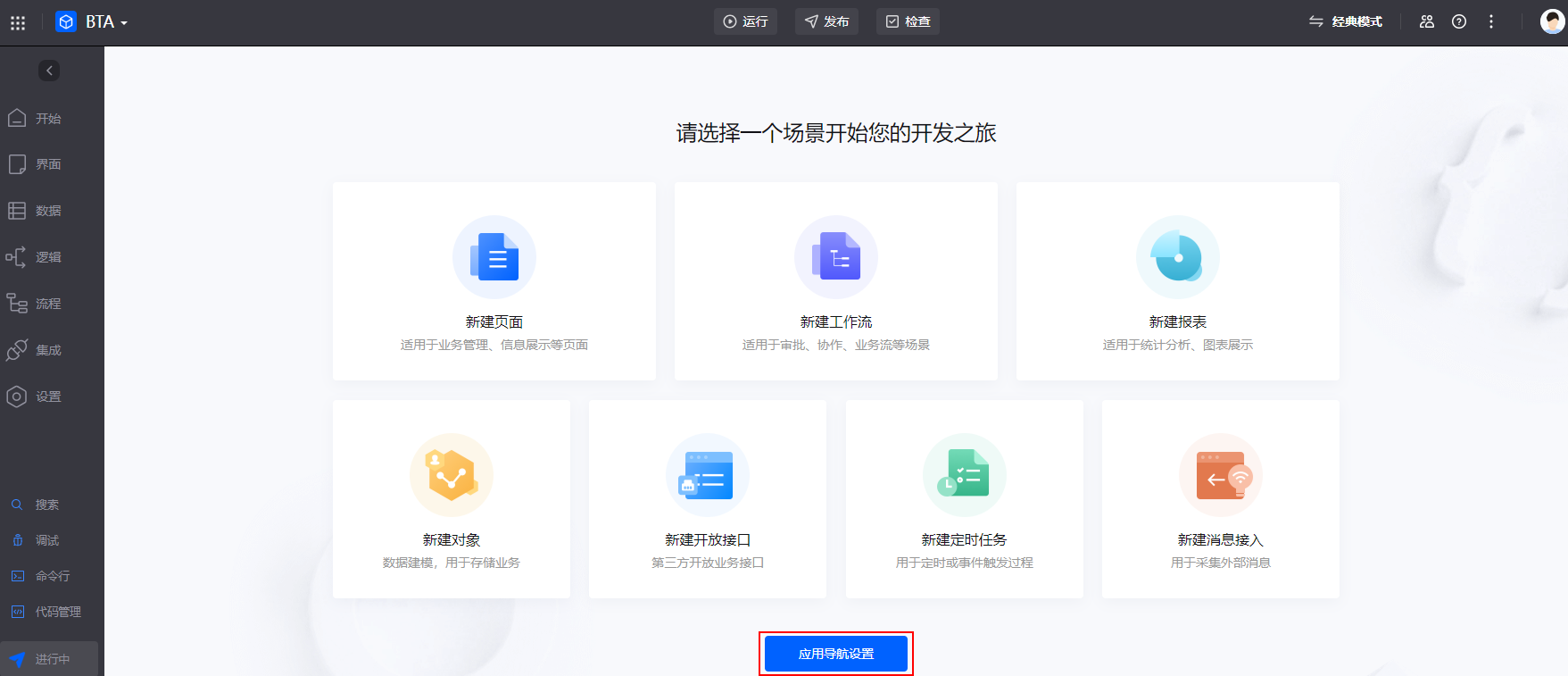This screenshot has height=676, width=1568.
Task: Select the 新建定时任务 card title
Action: [x=965, y=540]
